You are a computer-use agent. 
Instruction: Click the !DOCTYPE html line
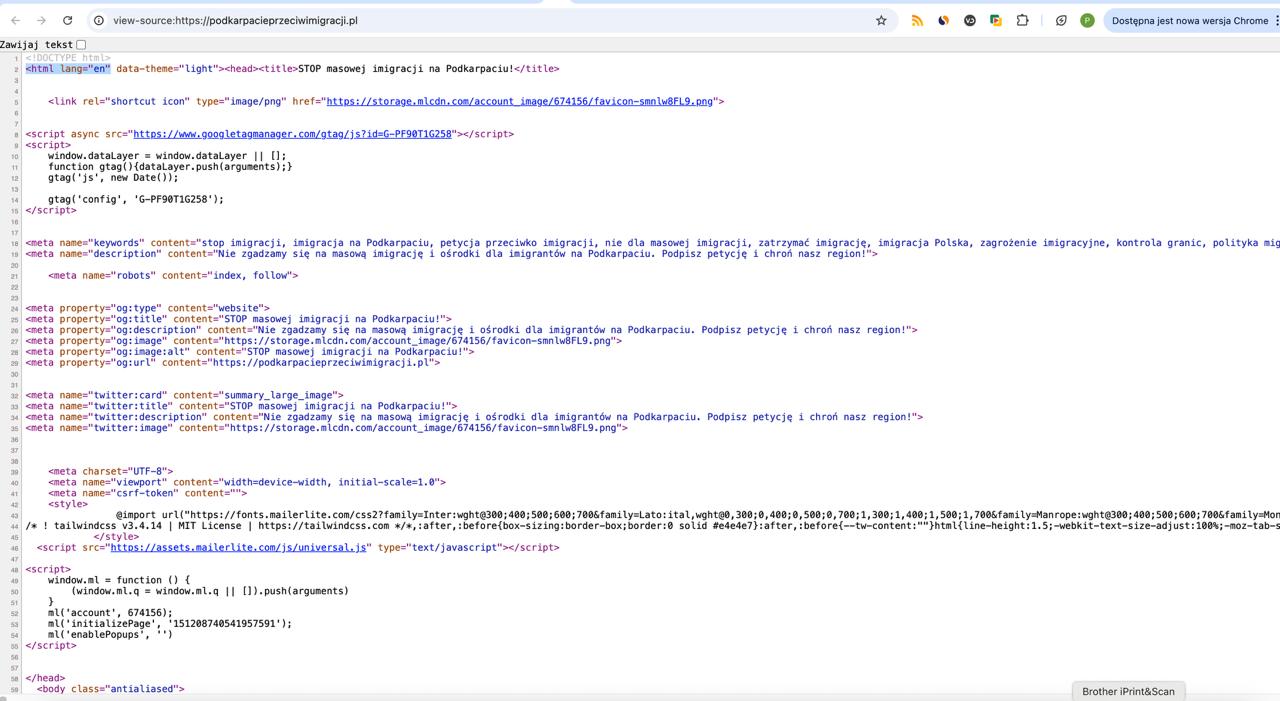click(68, 58)
